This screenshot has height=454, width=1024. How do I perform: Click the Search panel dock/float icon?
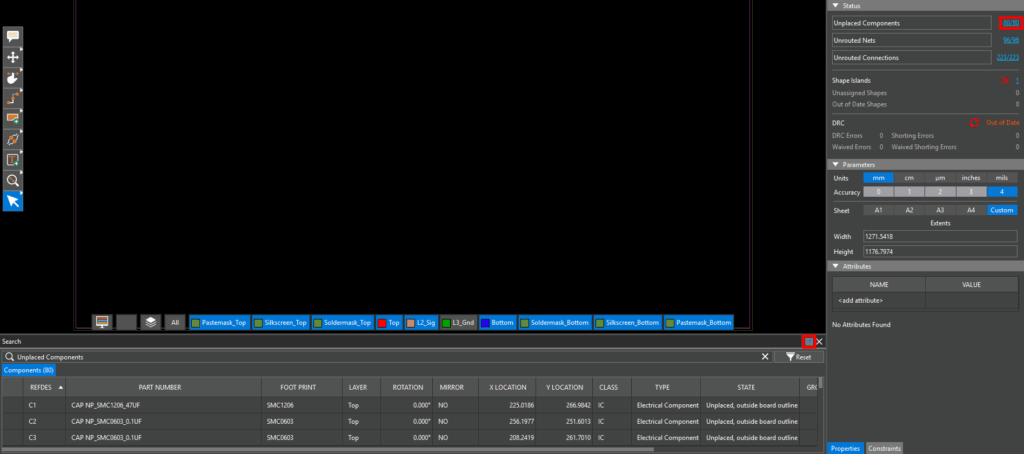click(x=809, y=342)
